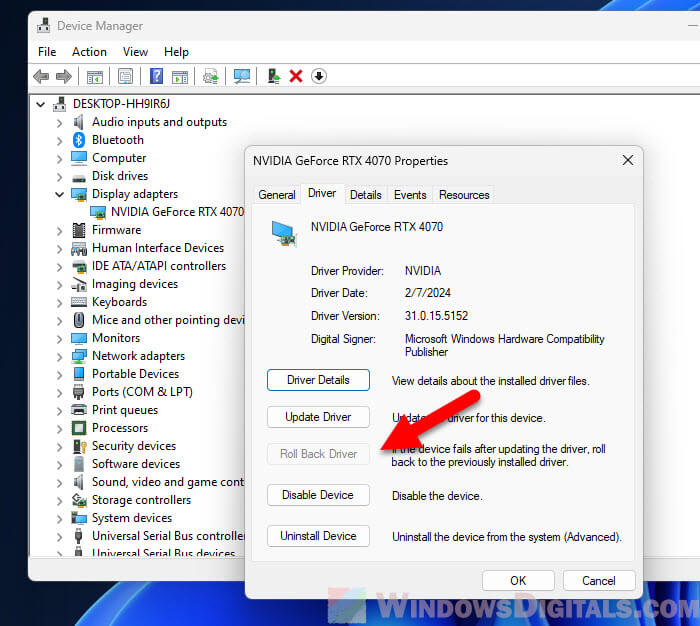Click Enable device toolbar icon
Image resolution: width=700 pixels, height=626 pixels.
tap(273, 76)
